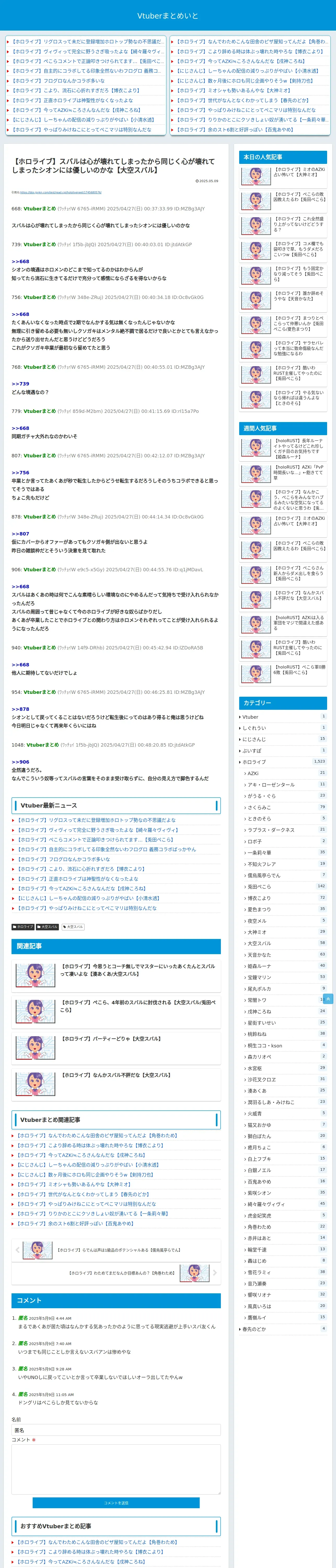The image size is (336, 1568).
Task: Open 余のスト6割と好評っぽい in top header list
Action: [x=234, y=130]
